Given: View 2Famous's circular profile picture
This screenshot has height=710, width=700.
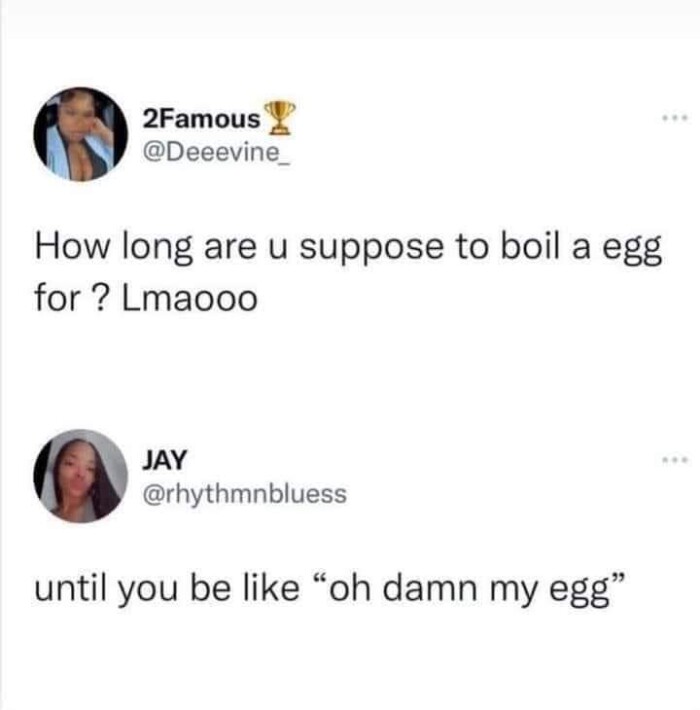Looking at the screenshot, I should tap(81, 134).
